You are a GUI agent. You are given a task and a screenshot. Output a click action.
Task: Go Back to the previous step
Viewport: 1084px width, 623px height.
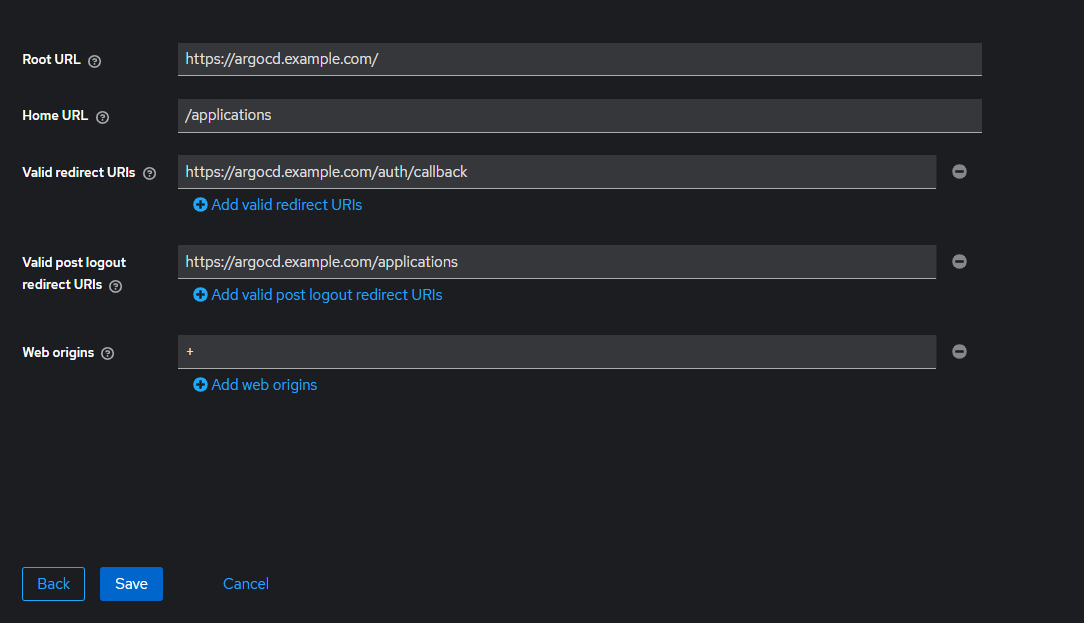(54, 584)
